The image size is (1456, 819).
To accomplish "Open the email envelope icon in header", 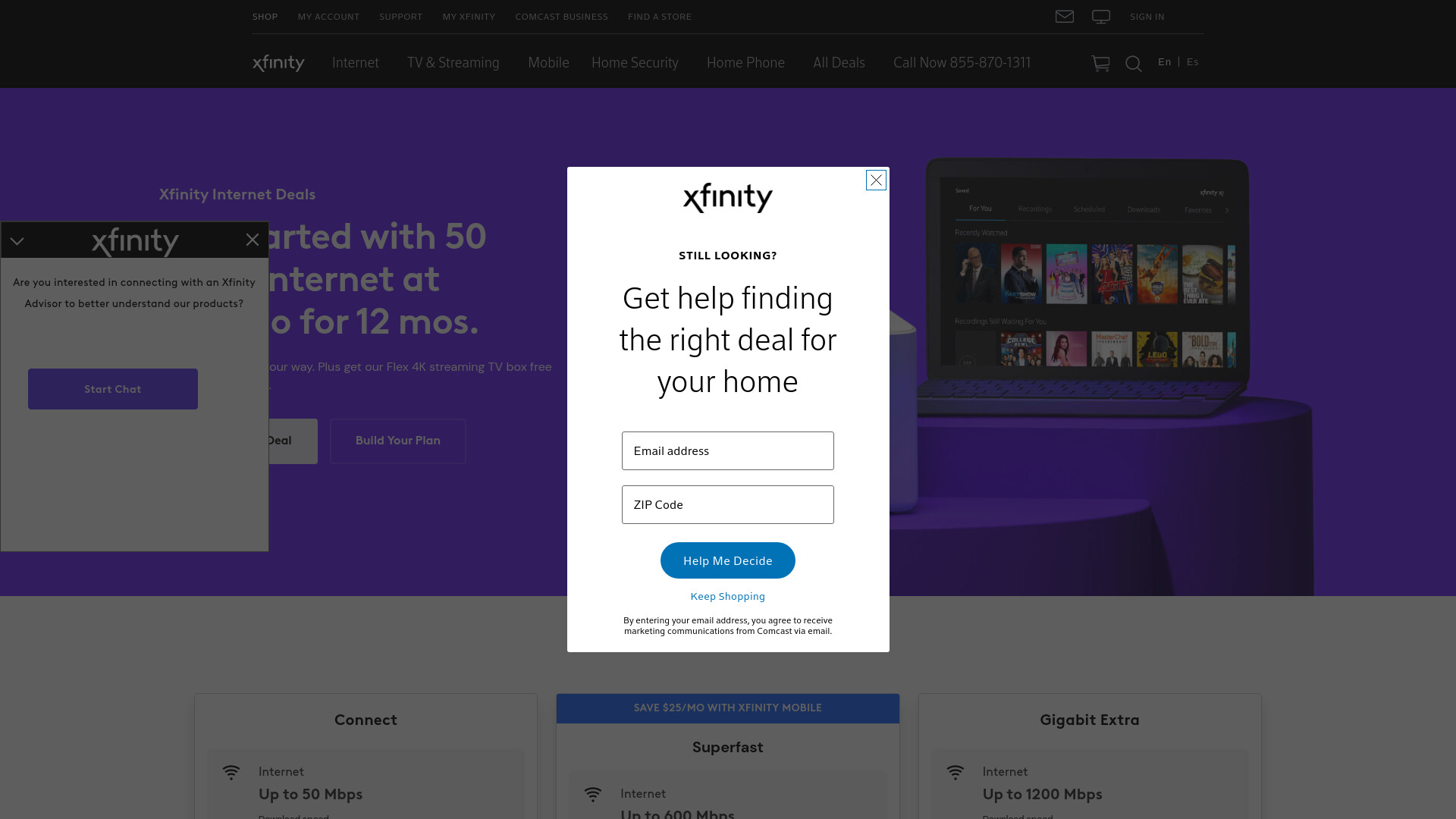I will click(1064, 17).
